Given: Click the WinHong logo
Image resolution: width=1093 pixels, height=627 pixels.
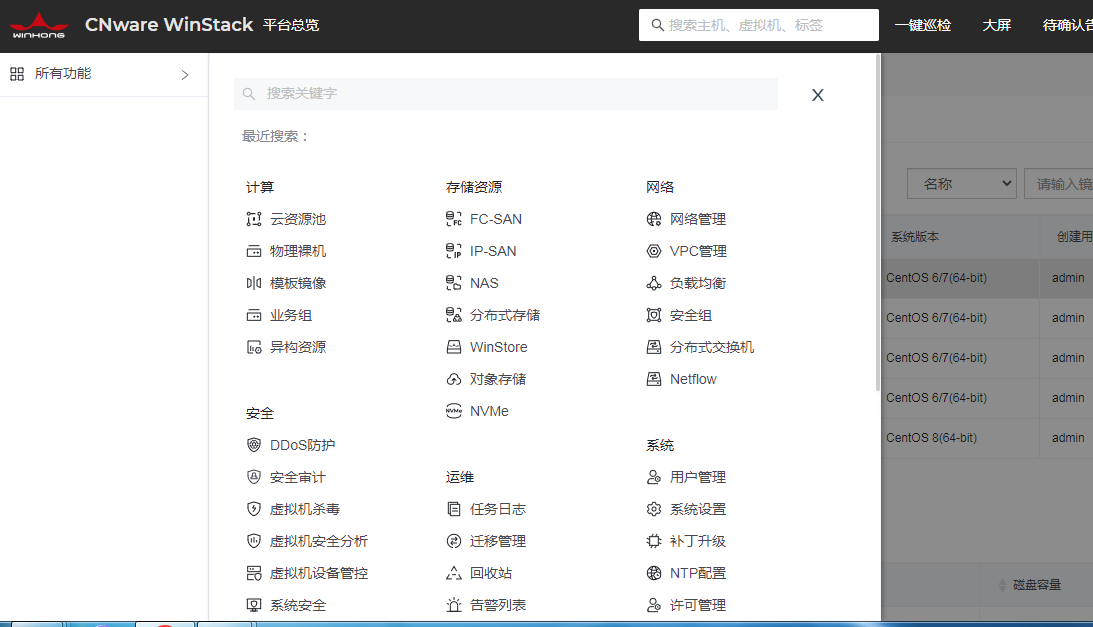Looking at the screenshot, I should (39, 25).
